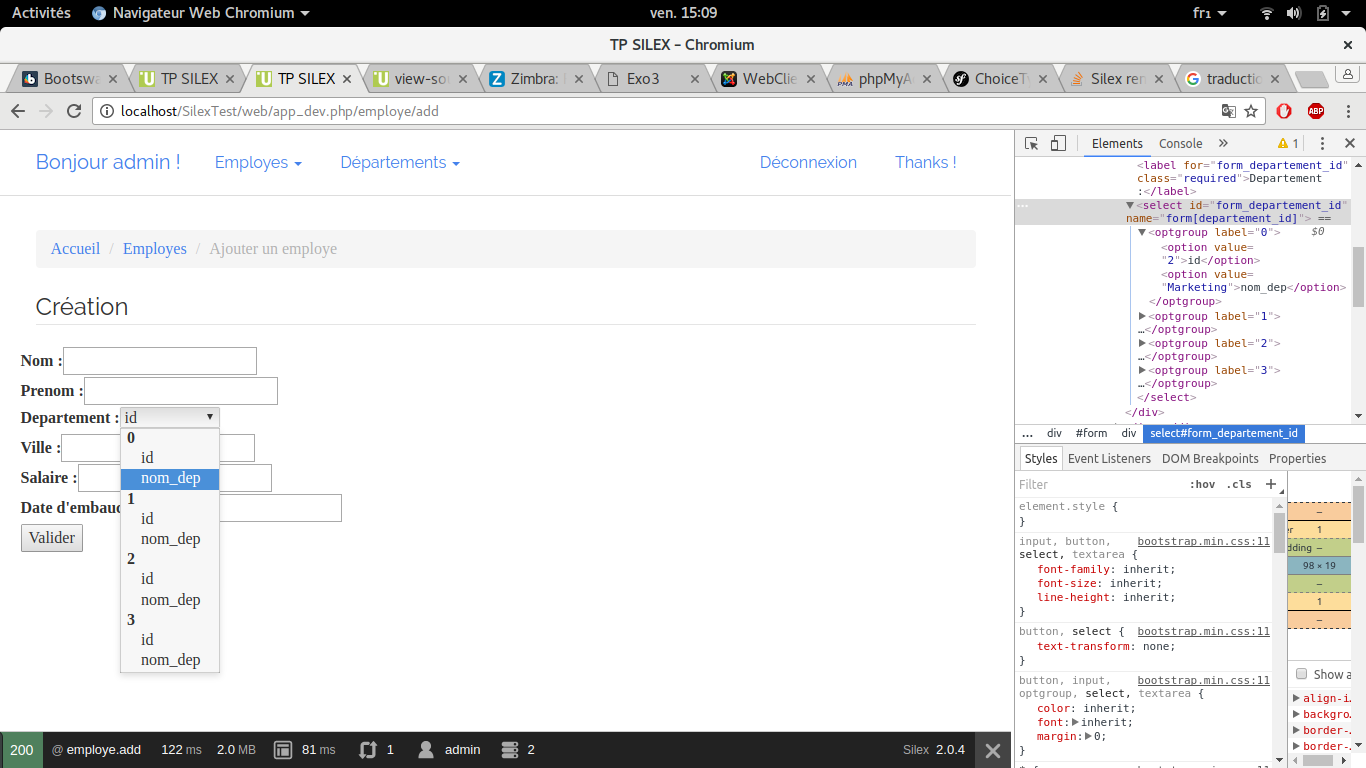Open Chromium's three-dot menu
This screenshot has height=768, width=1366.
pos(1348,111)
